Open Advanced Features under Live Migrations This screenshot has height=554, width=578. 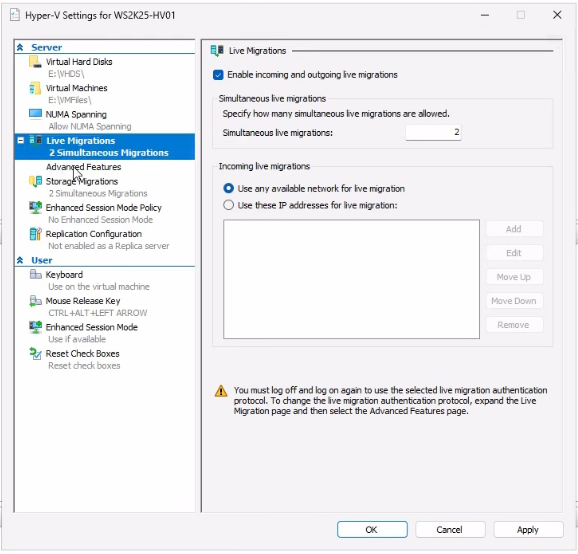tap(83, 167)
